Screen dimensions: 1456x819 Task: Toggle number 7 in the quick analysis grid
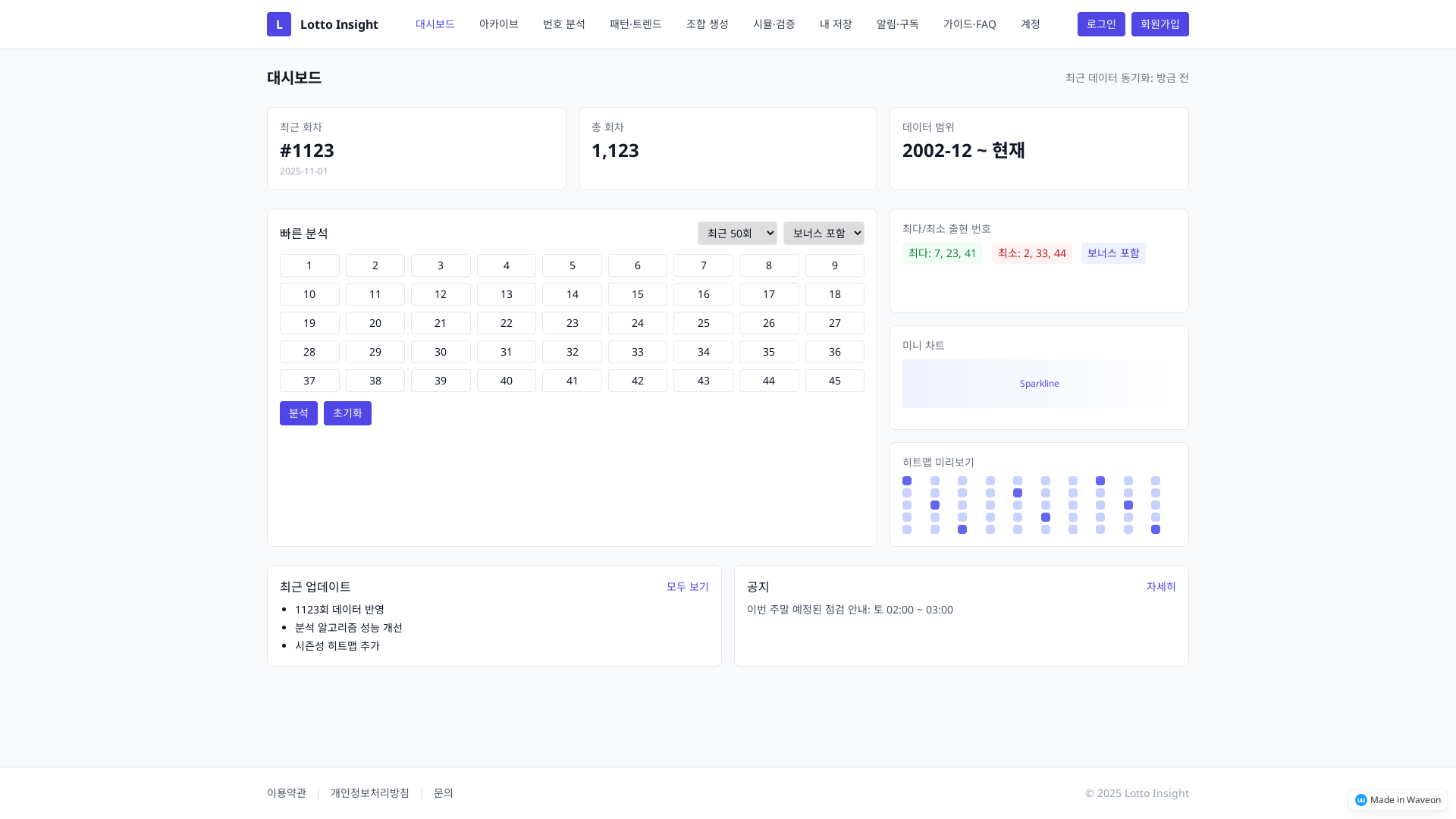click(703, 265)
